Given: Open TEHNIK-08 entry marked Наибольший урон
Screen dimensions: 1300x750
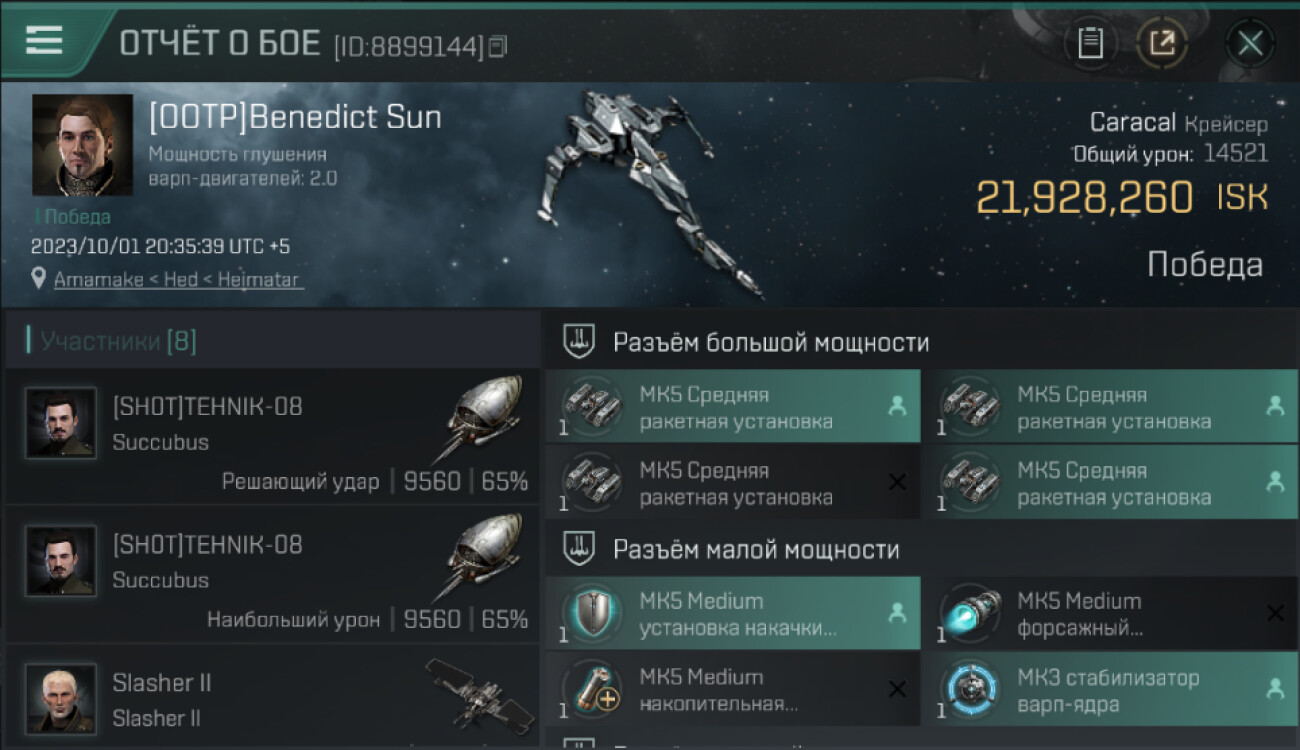Looking at the screenshot, I should tap(272, 575).
